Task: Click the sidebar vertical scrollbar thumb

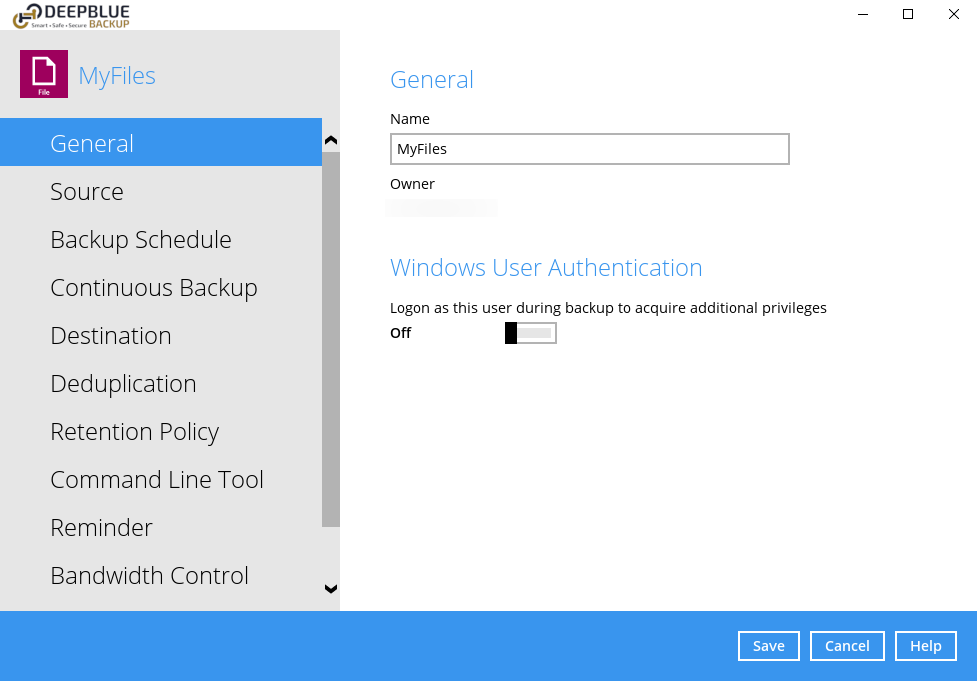Action: (331, 340)
